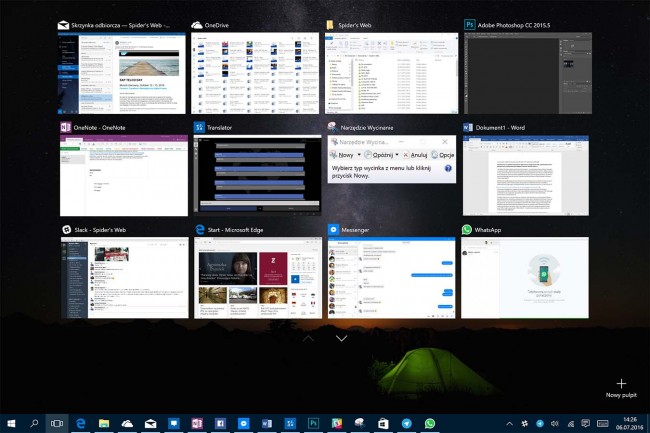Open the Windows Store taskbar icon
The image size is (650, 433).
tap(383, 423)
